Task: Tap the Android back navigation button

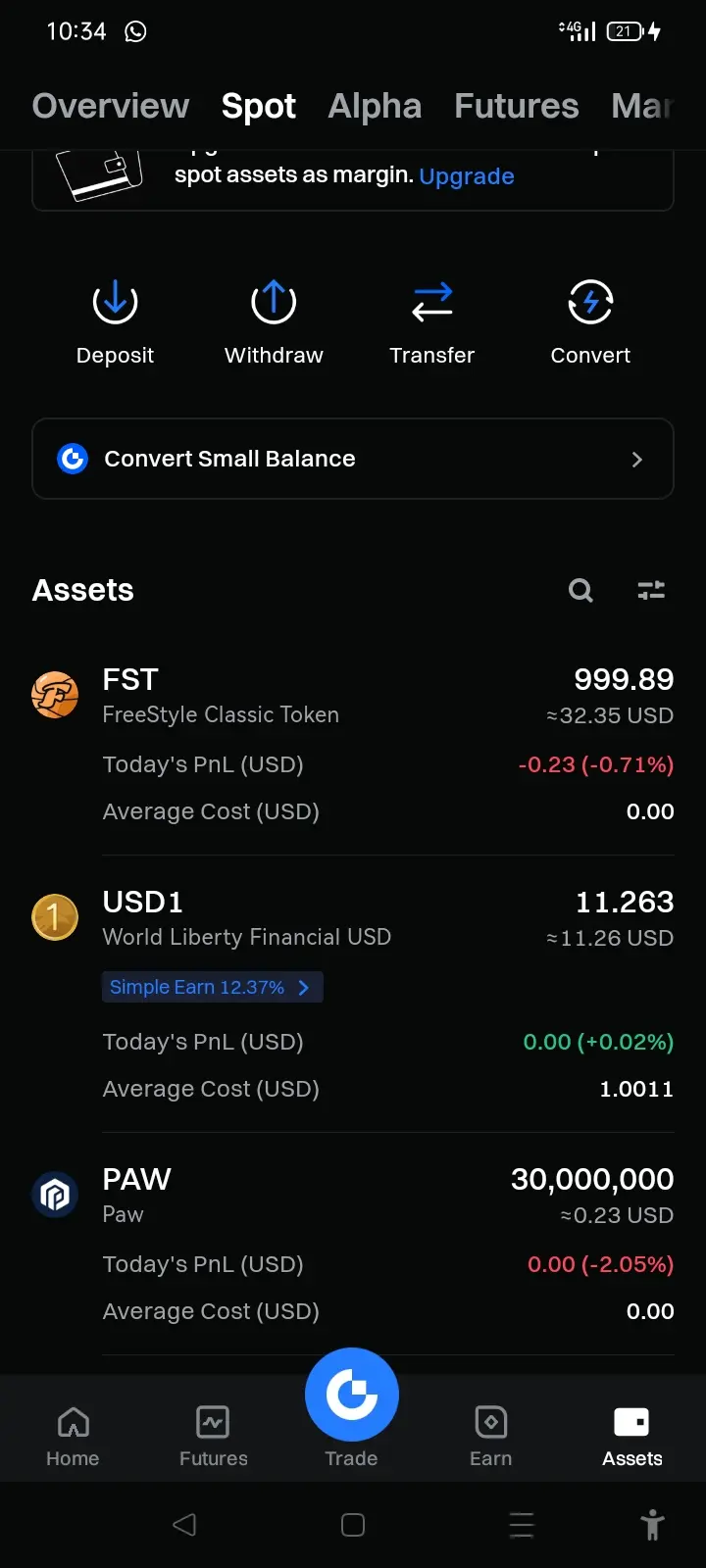Action: pos(184,1524)
